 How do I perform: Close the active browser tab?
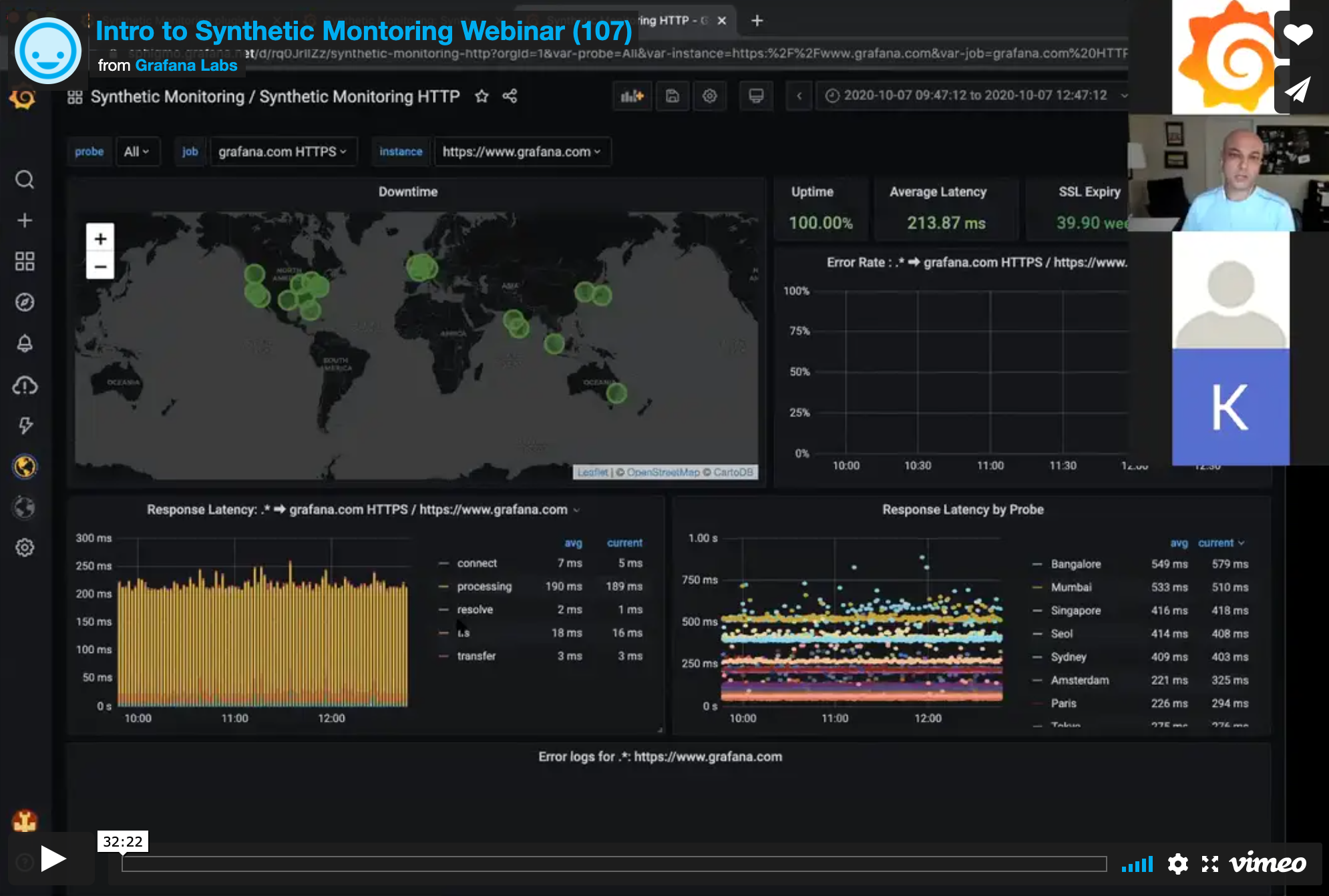coord(722,21)
